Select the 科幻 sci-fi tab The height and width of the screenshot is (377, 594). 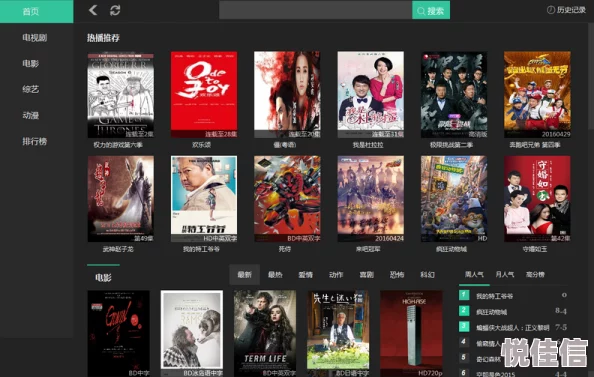point(427,275)
